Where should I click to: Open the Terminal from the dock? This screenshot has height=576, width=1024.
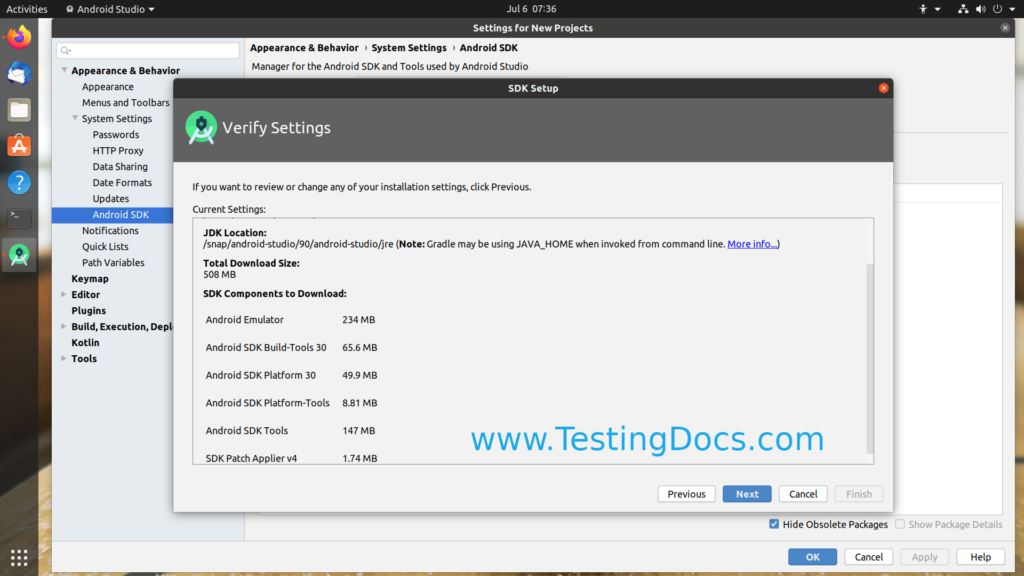click(18, 217)
